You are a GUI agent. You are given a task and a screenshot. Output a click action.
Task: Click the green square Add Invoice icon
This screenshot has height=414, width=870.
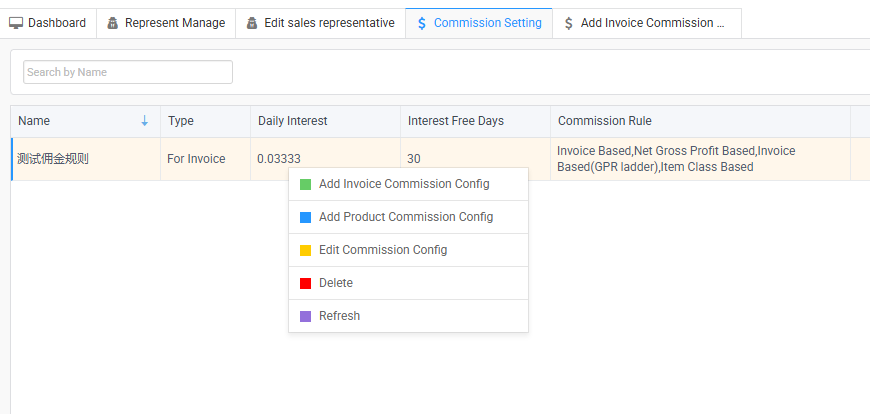[x=306, y=184]
